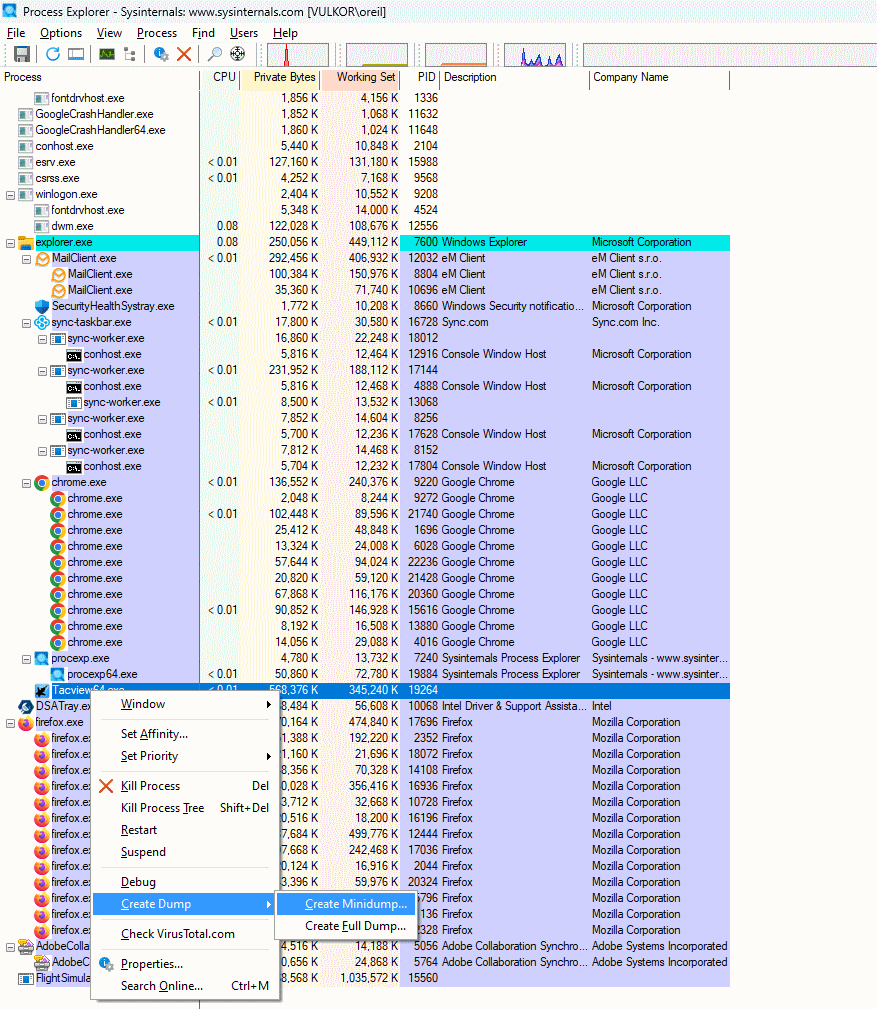Click the Show Process Tree toolbar icon
This screenshot has width=877, height=1009.
(x=129, y=55)
